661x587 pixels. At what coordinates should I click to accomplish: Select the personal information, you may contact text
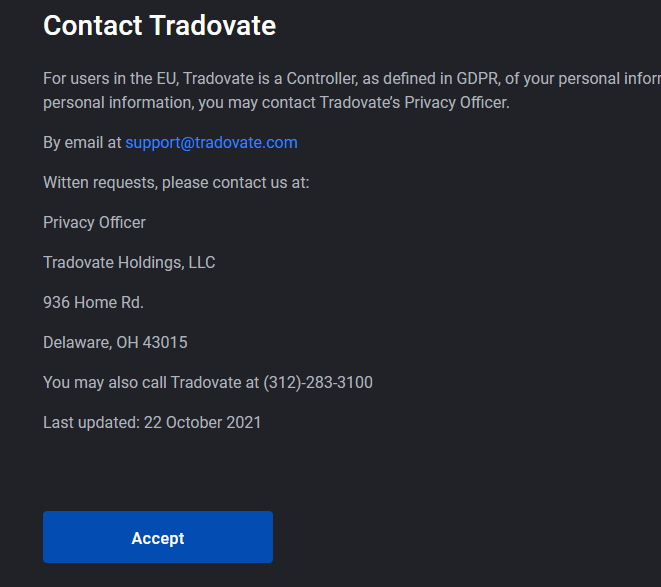[179, 103]
